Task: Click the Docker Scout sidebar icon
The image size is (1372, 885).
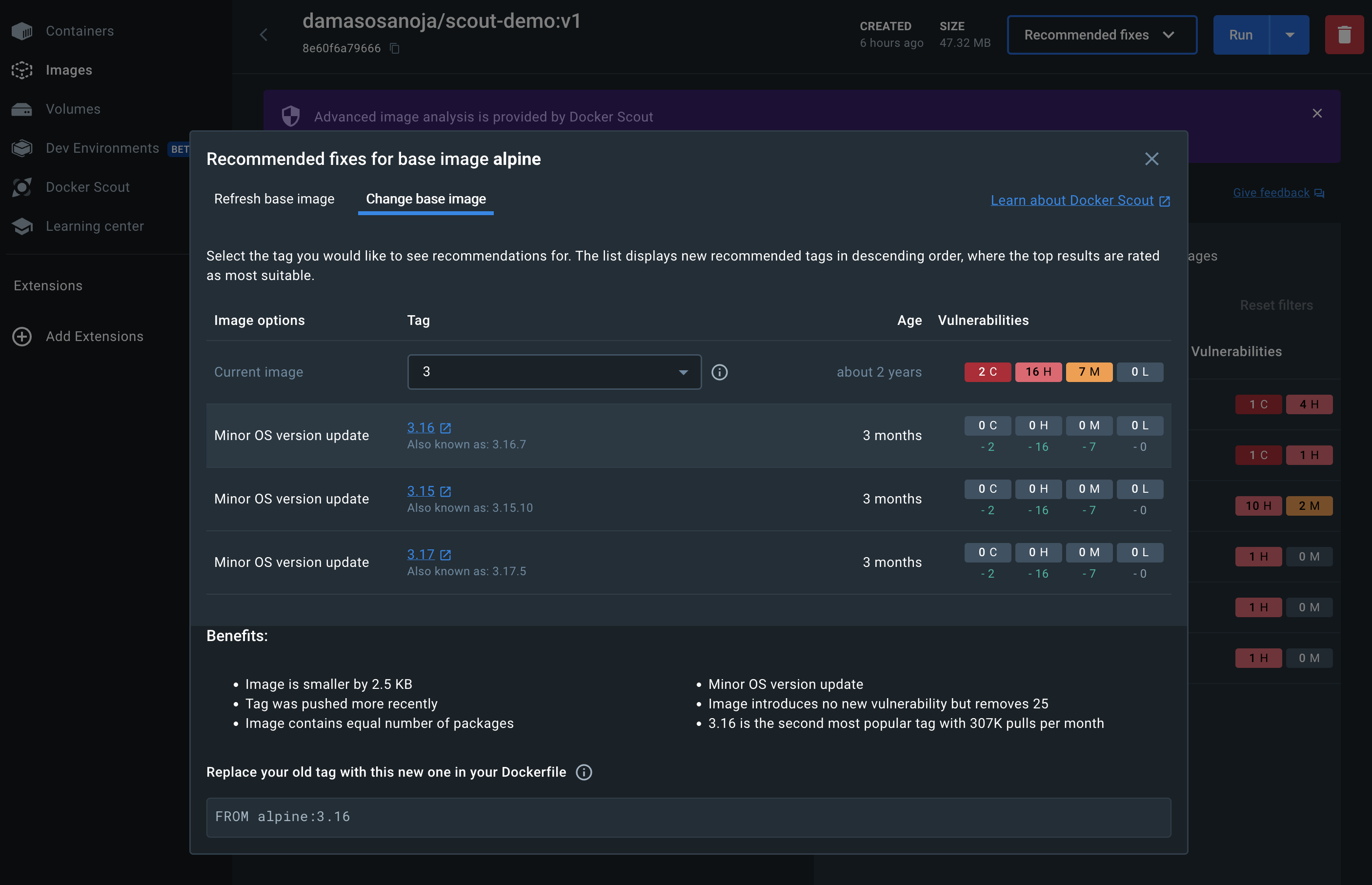Action: 22,187
